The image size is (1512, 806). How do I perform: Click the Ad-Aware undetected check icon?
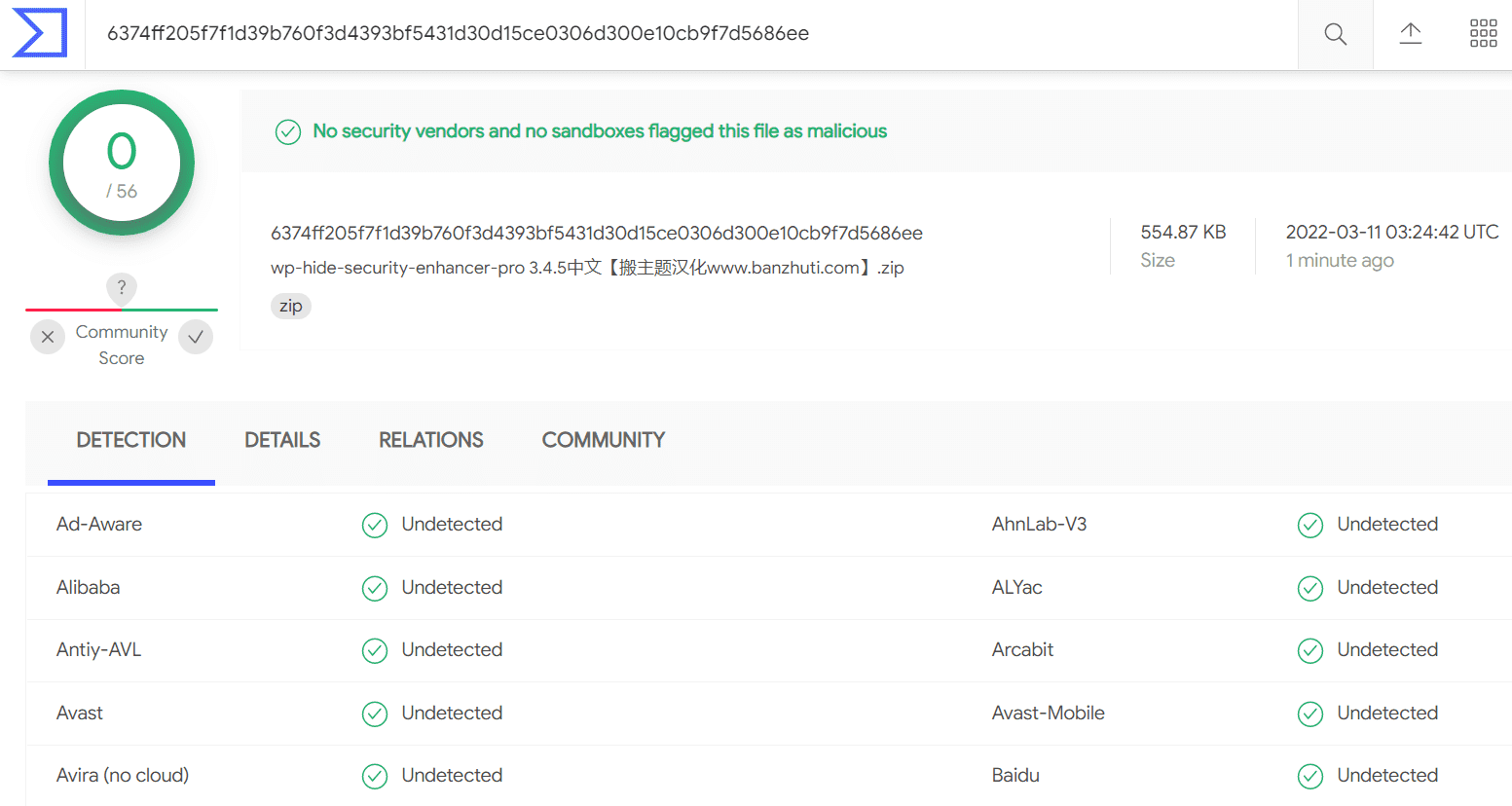click(x=375, y=526)
